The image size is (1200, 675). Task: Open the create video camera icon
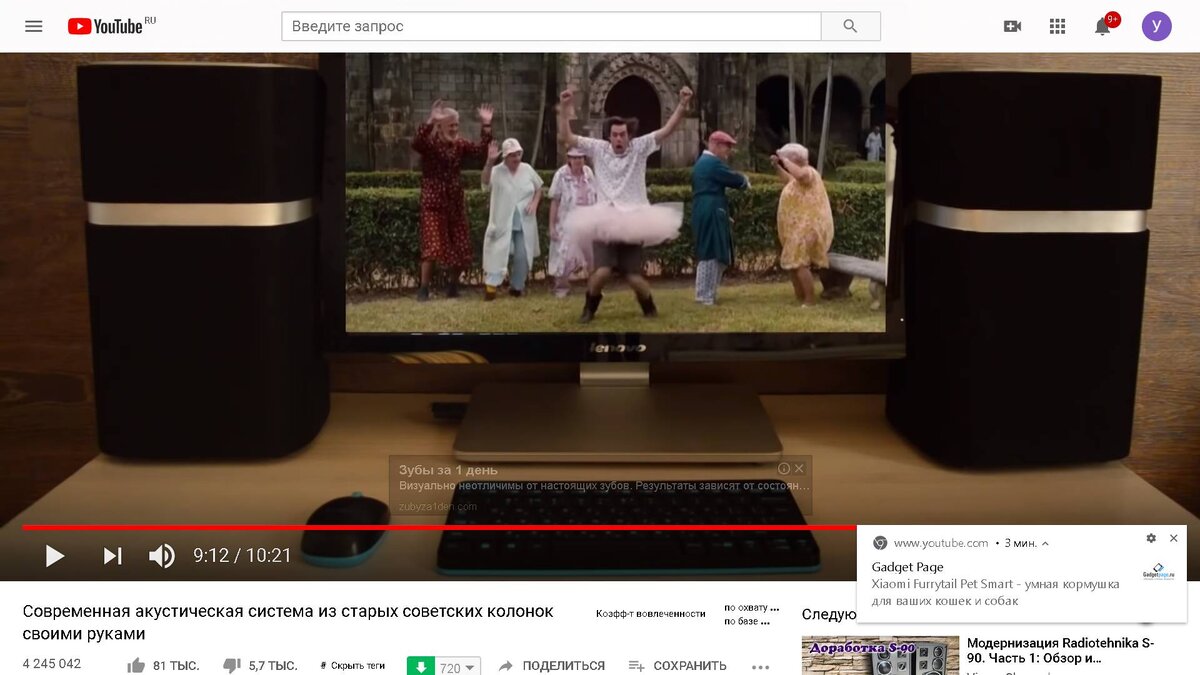[1012, 26]
